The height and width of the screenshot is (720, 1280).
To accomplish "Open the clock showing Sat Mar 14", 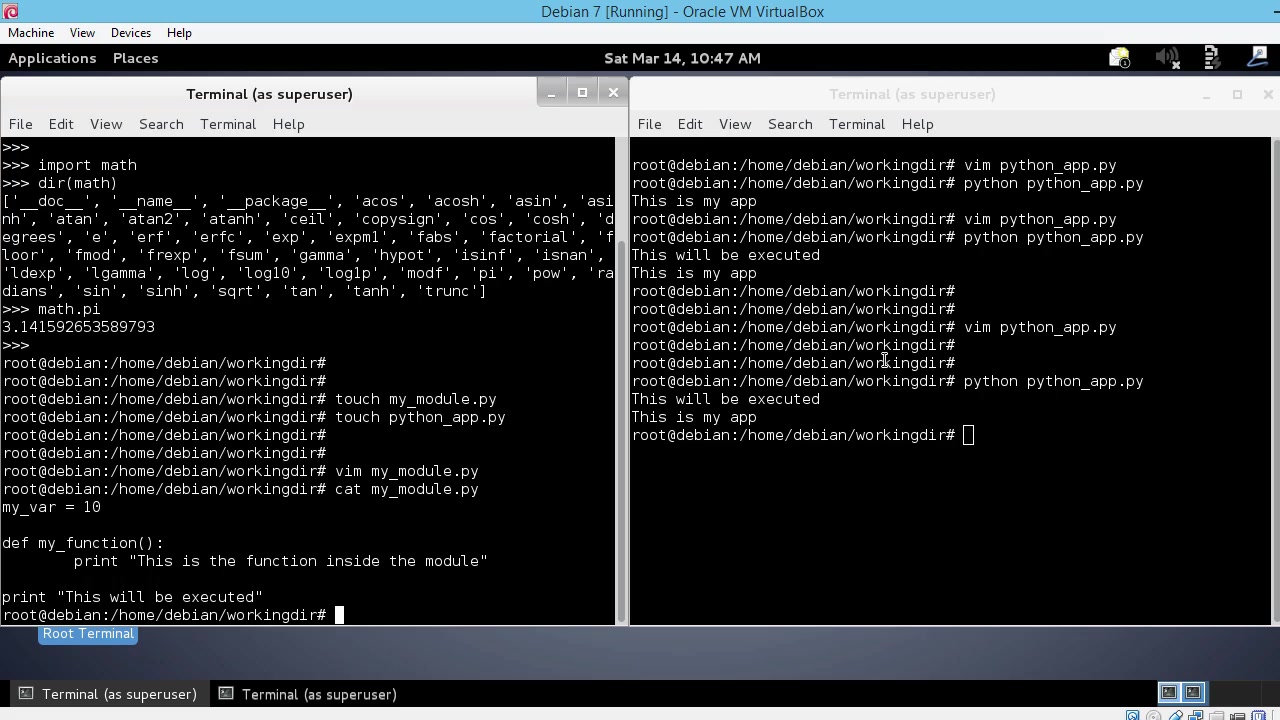I will pyautogui.click(x=682, y=58).
